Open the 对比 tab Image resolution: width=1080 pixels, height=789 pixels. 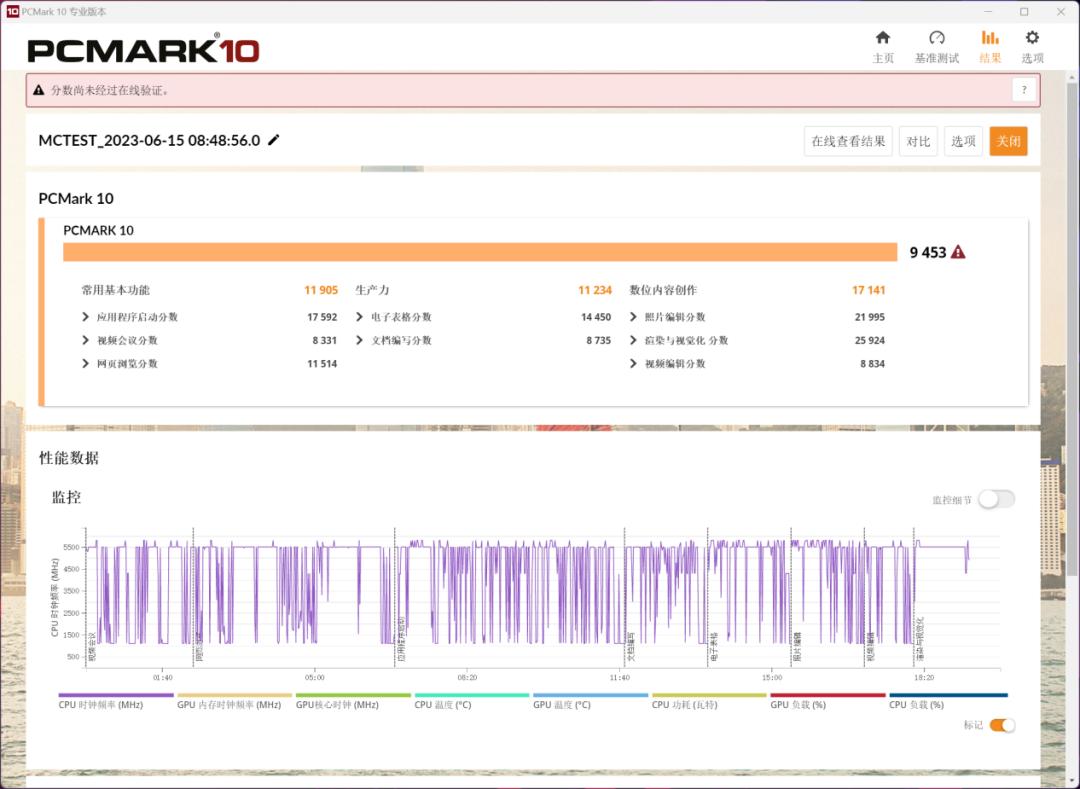pyautogui.click(x=918, y=141)
